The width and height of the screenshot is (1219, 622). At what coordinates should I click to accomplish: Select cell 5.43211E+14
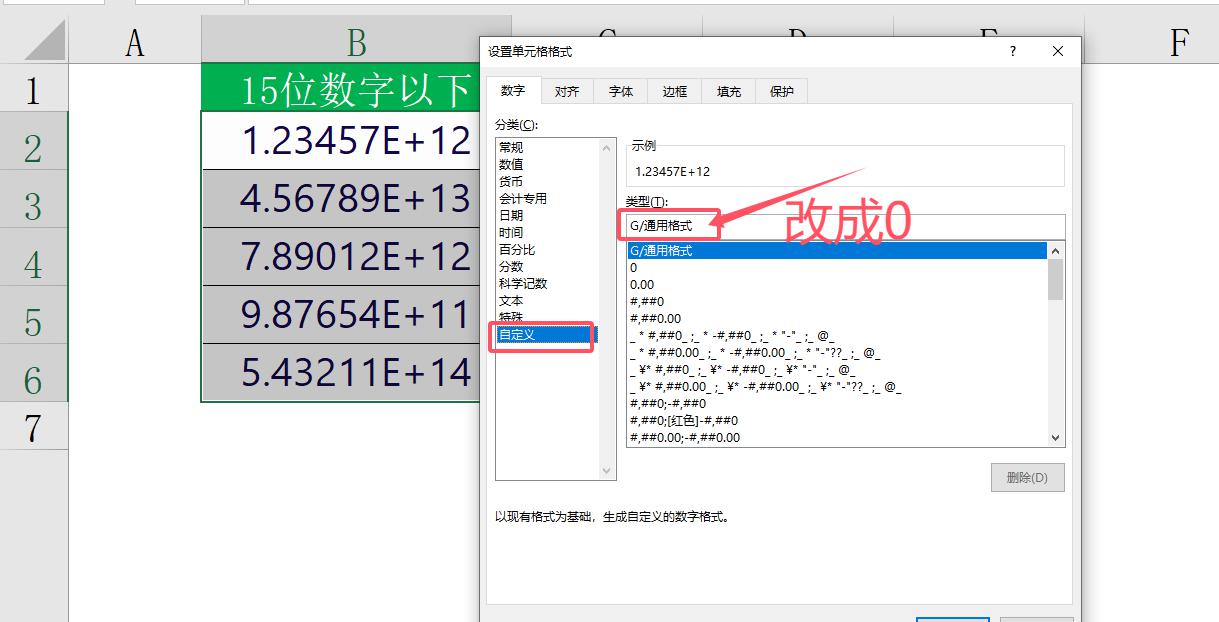coord(341,373)
